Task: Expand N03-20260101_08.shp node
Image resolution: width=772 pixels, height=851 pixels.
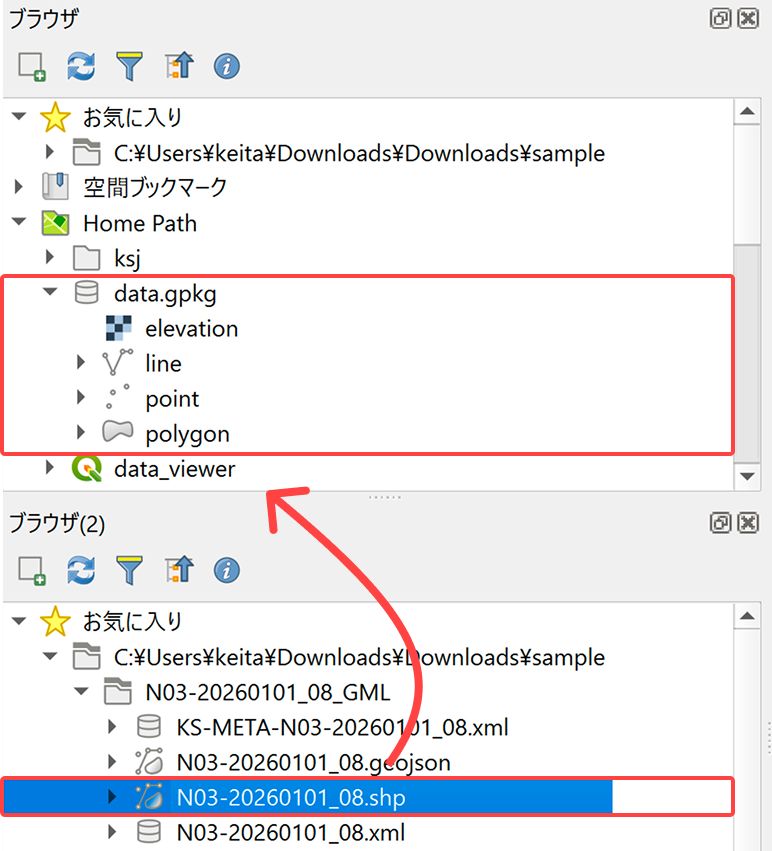Action: click(x=112, y=797)
